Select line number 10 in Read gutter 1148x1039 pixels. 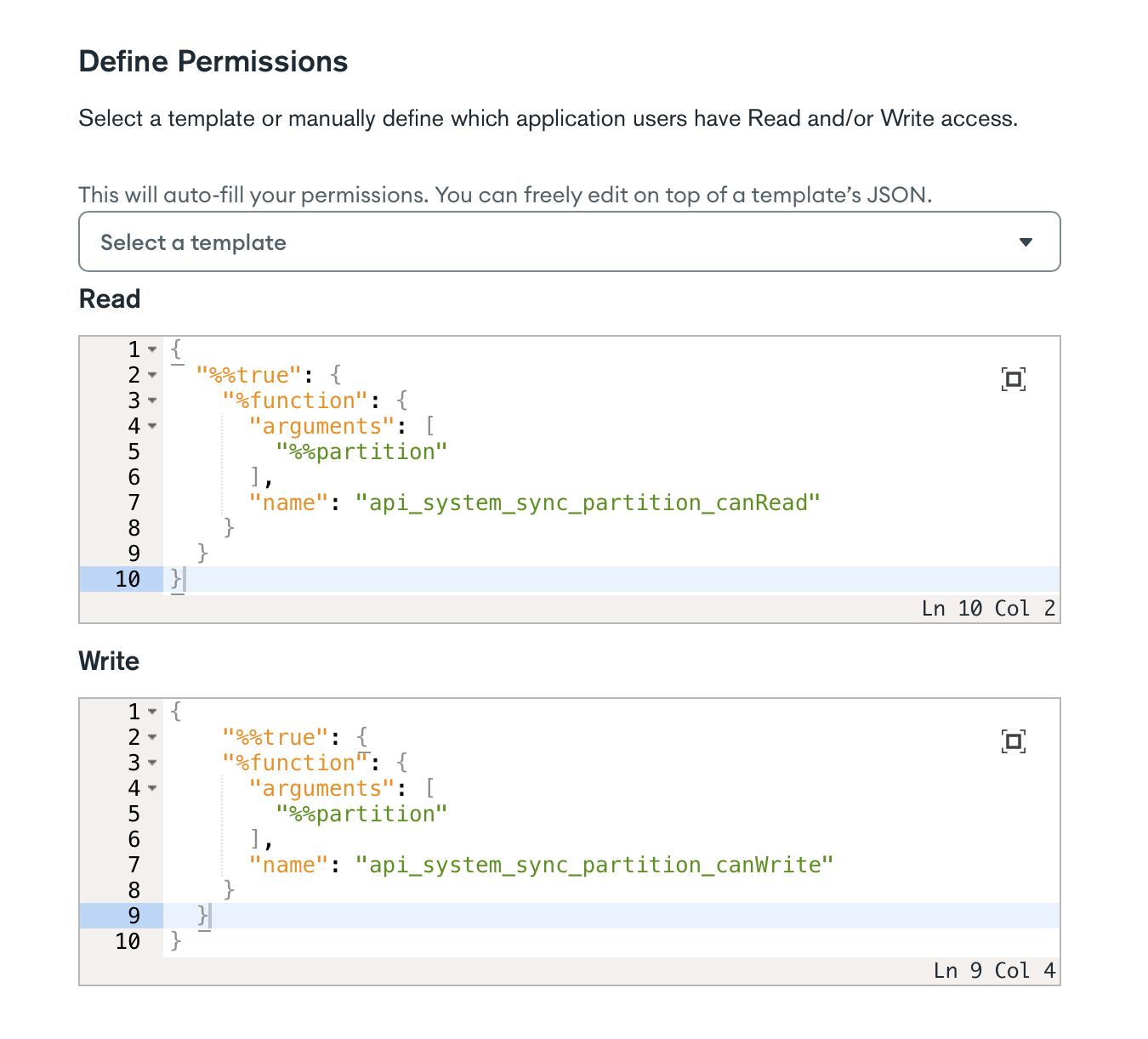[x=128, y=579]
